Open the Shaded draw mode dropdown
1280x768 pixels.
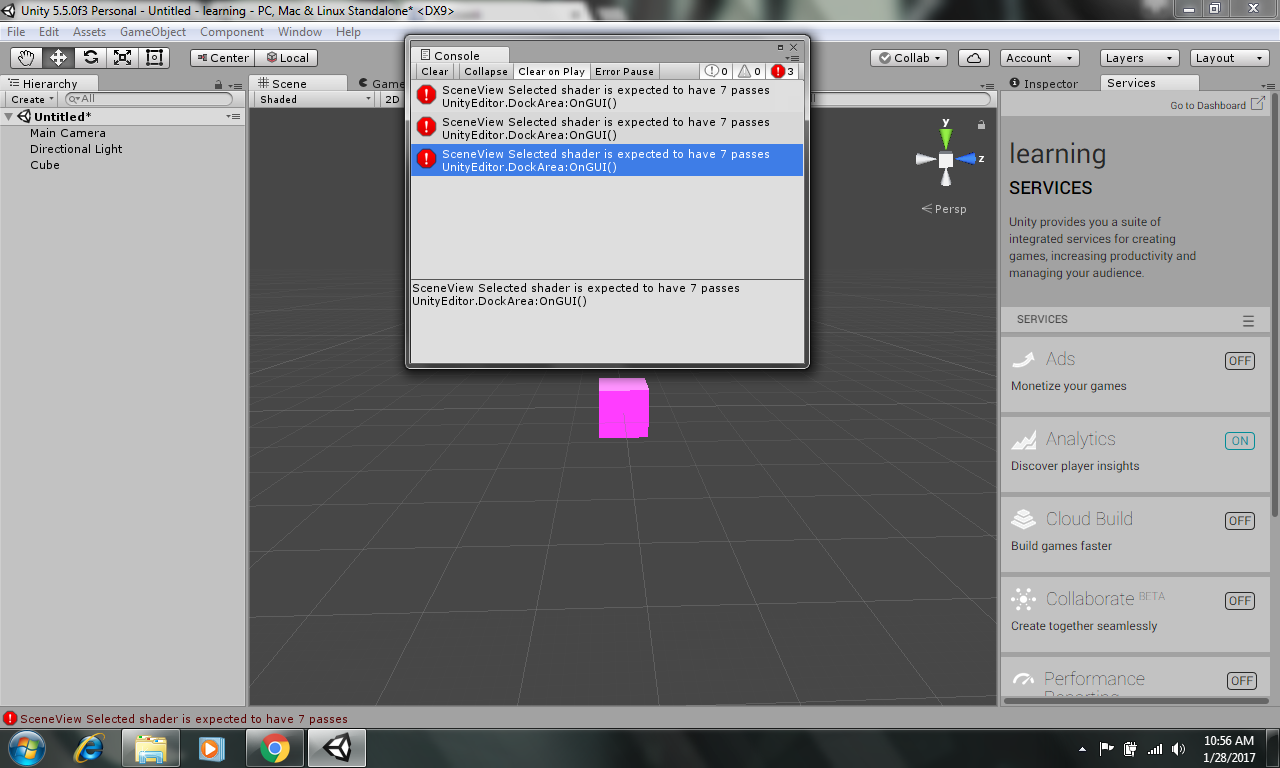click(x=314, y=99)
